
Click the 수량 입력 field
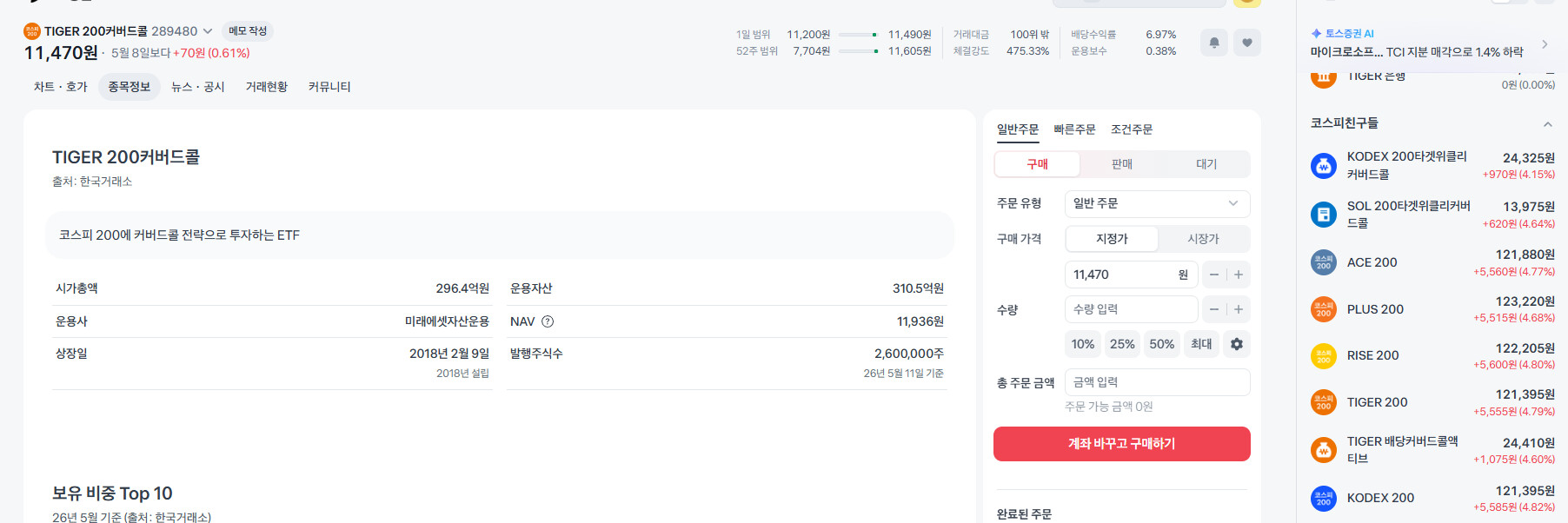click(1131, 309)
